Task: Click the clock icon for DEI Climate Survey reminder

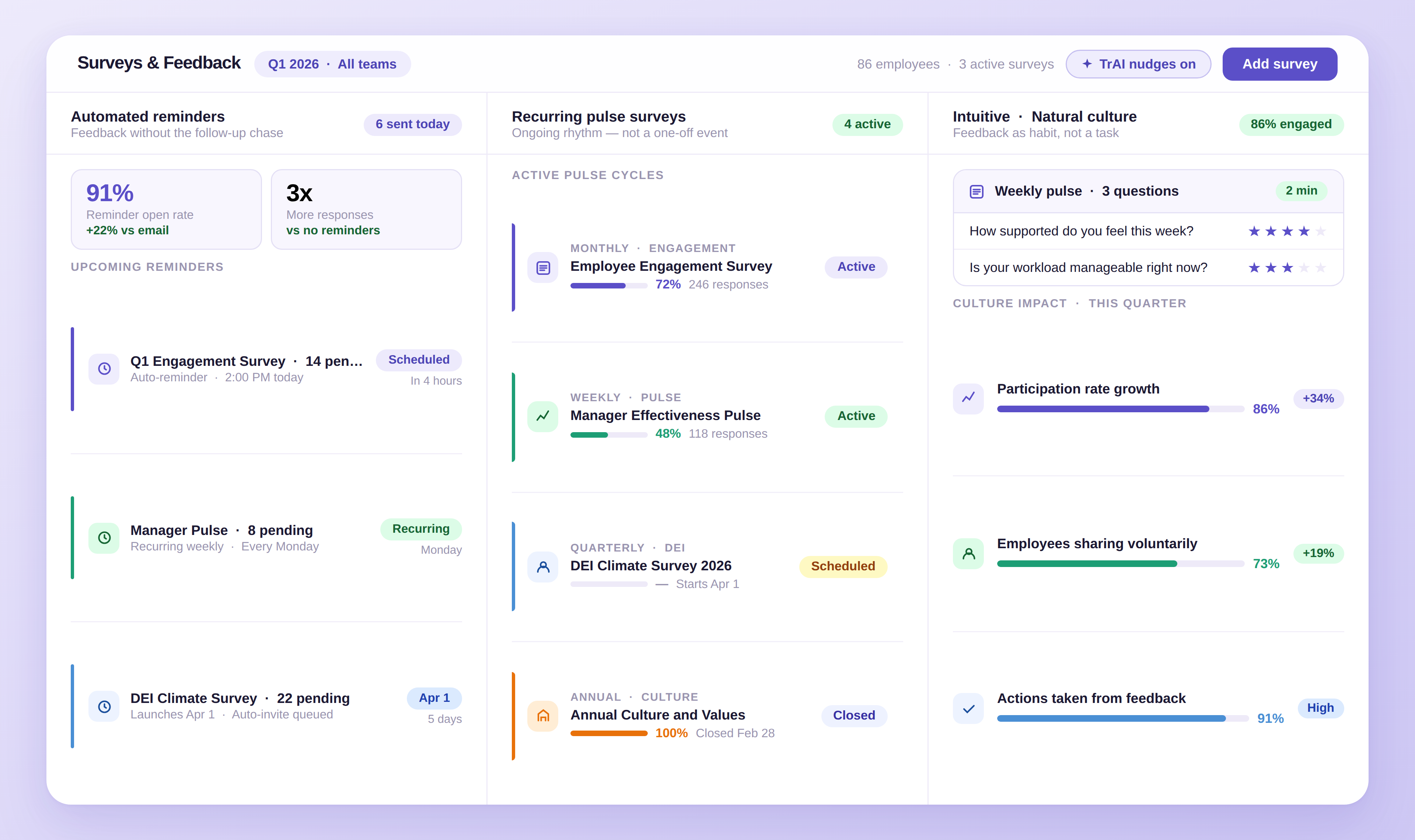Action: (104, 706)
